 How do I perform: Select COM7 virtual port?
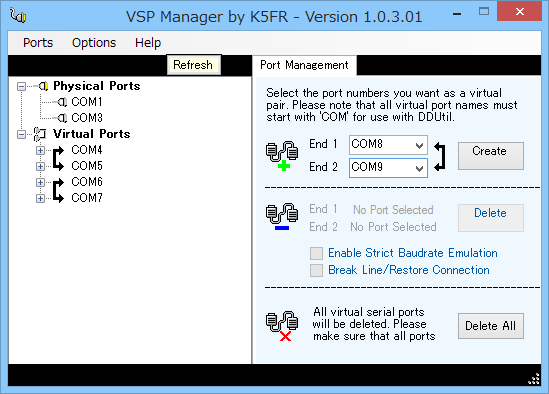tap(87, 198)
